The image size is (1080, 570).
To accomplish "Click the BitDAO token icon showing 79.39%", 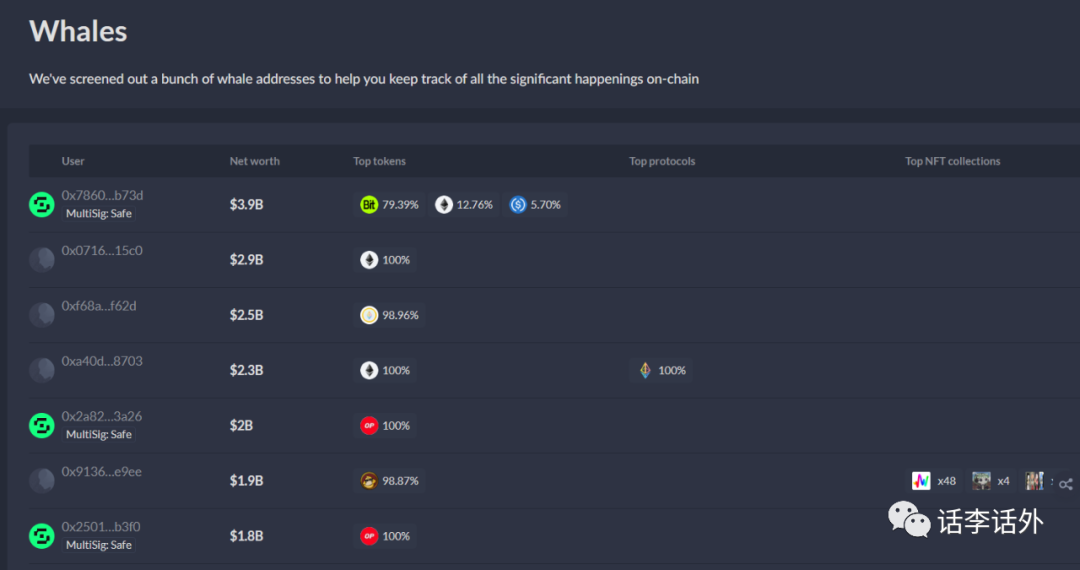I will (369, 205).
